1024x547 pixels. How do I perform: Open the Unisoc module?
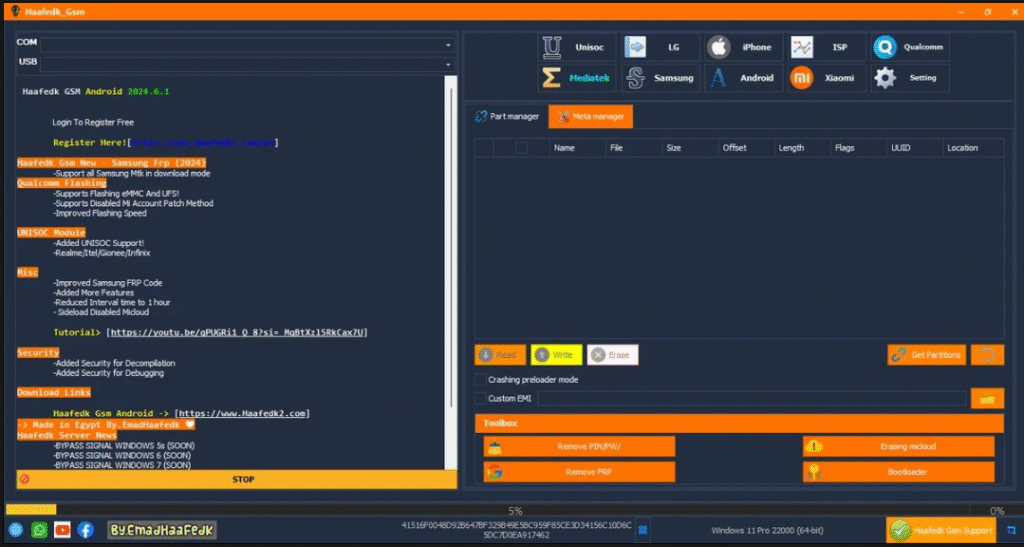pyautogui.click(x=577, y=47)
